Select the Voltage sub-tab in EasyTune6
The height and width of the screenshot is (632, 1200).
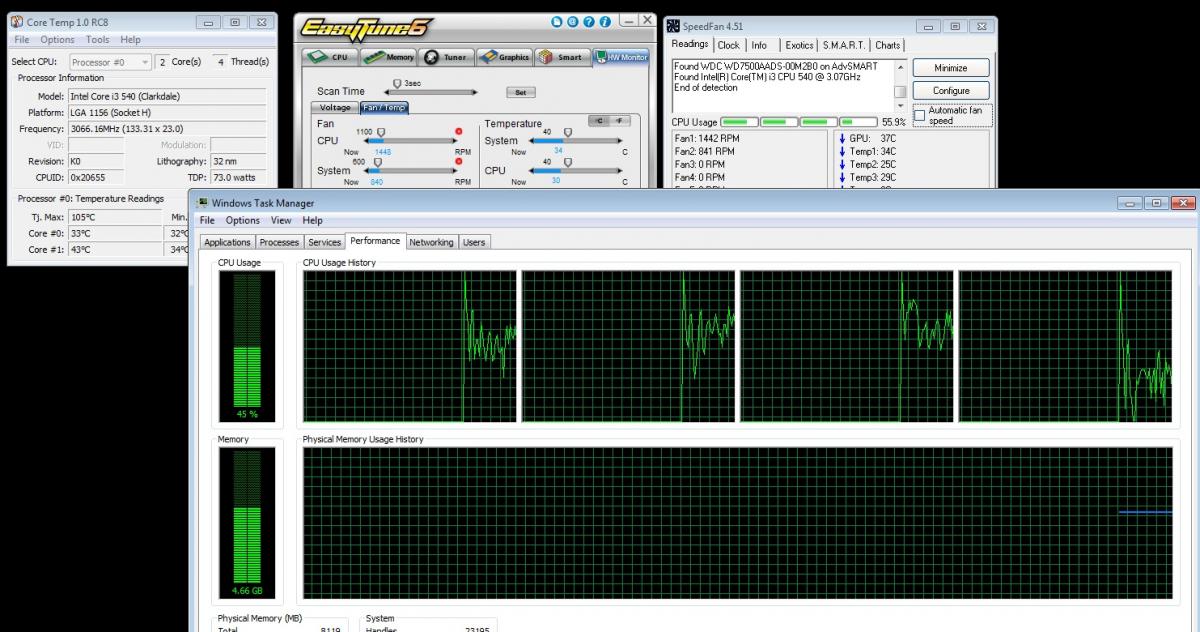click(x=335, y=107)
